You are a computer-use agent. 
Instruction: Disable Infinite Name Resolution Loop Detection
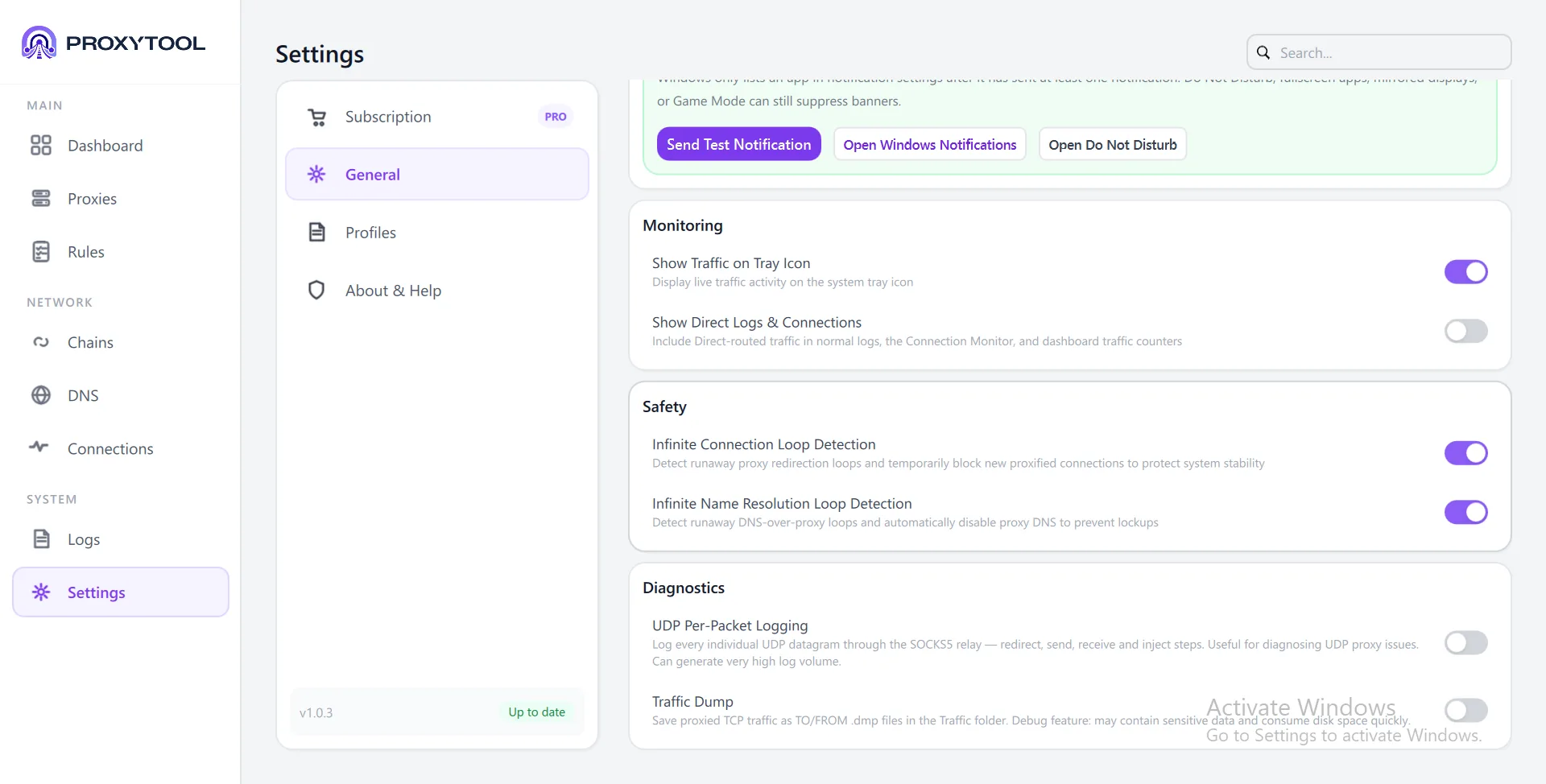coord(1465,512)
